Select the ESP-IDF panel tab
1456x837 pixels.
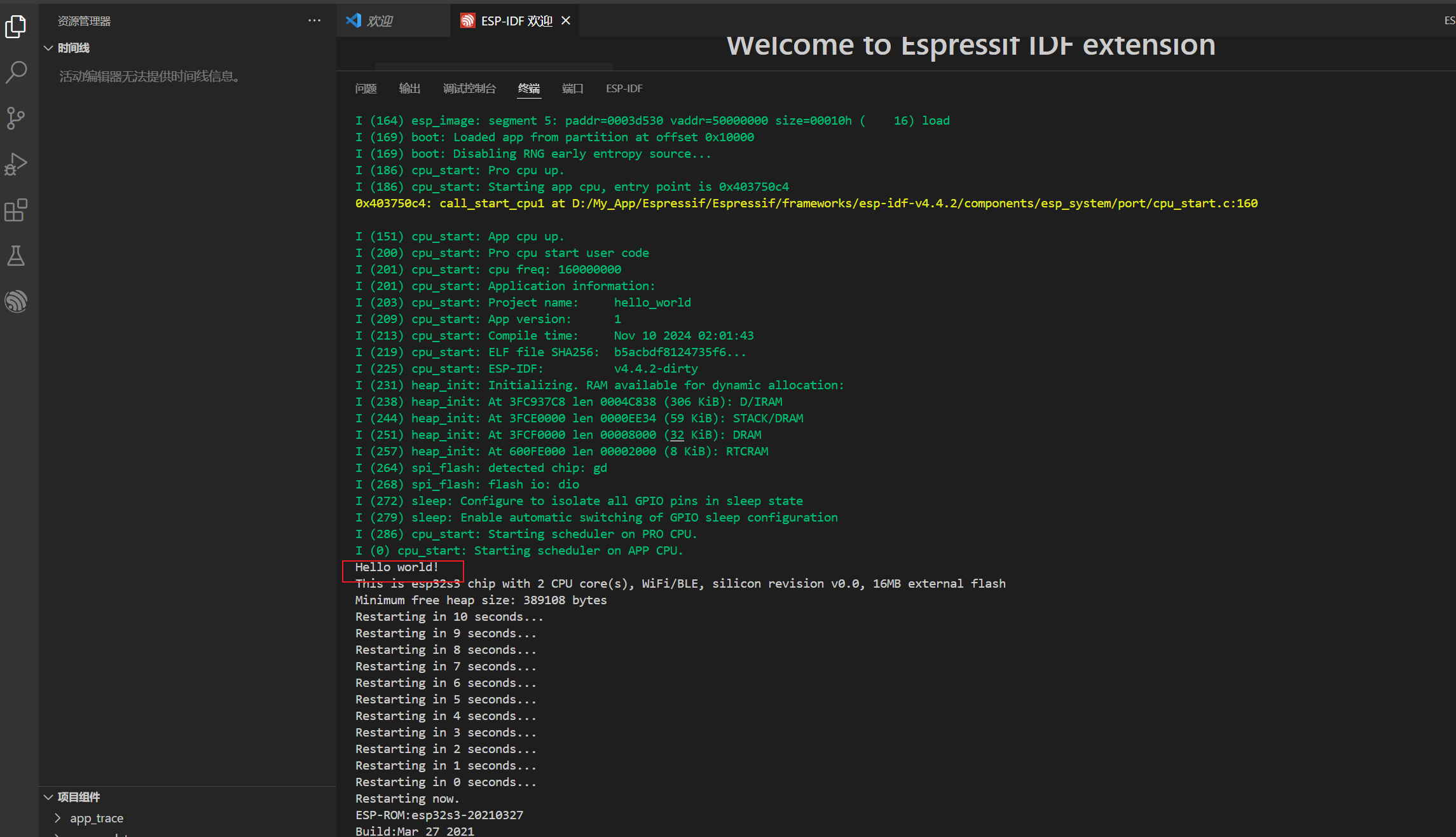click(624, 88)
